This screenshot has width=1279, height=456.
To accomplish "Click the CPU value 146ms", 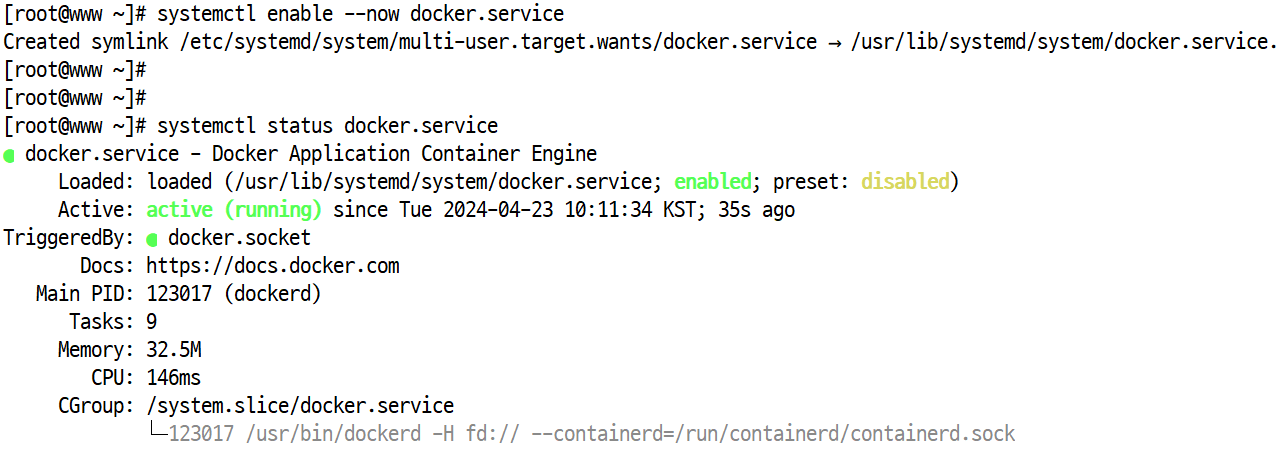I will click(174, 378).
